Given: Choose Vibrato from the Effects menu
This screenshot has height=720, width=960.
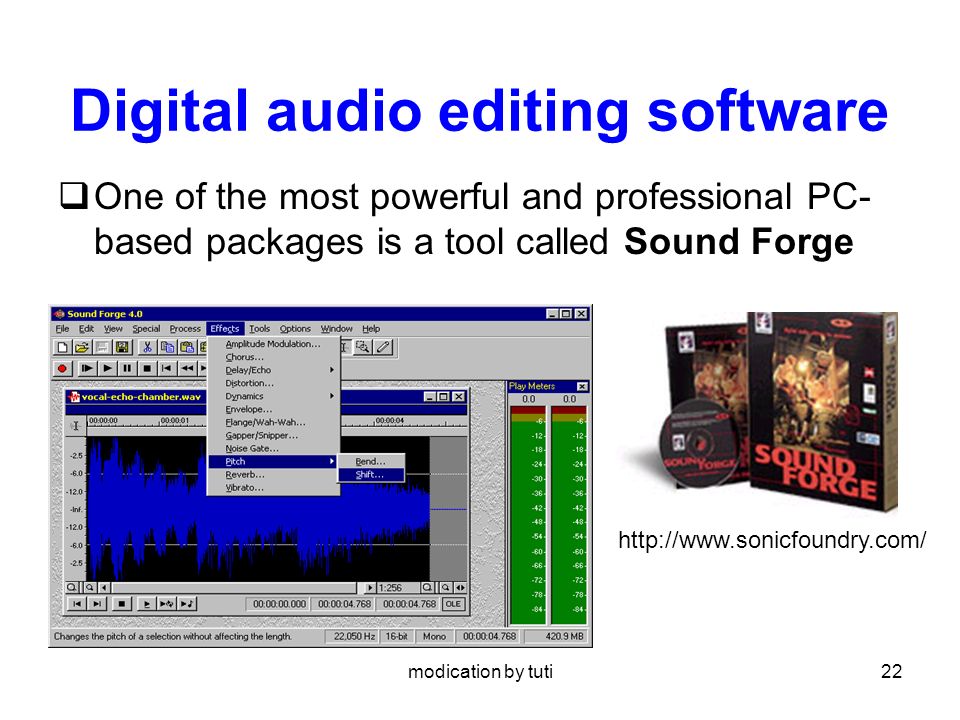Looking at the screenshot, I should point(274,488).
